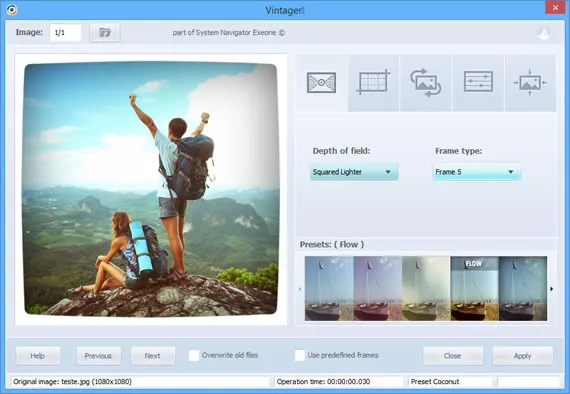This screenshot has height=394, width=570.
Task: Open the adjustment sliders tab icon
Action: 478,81
